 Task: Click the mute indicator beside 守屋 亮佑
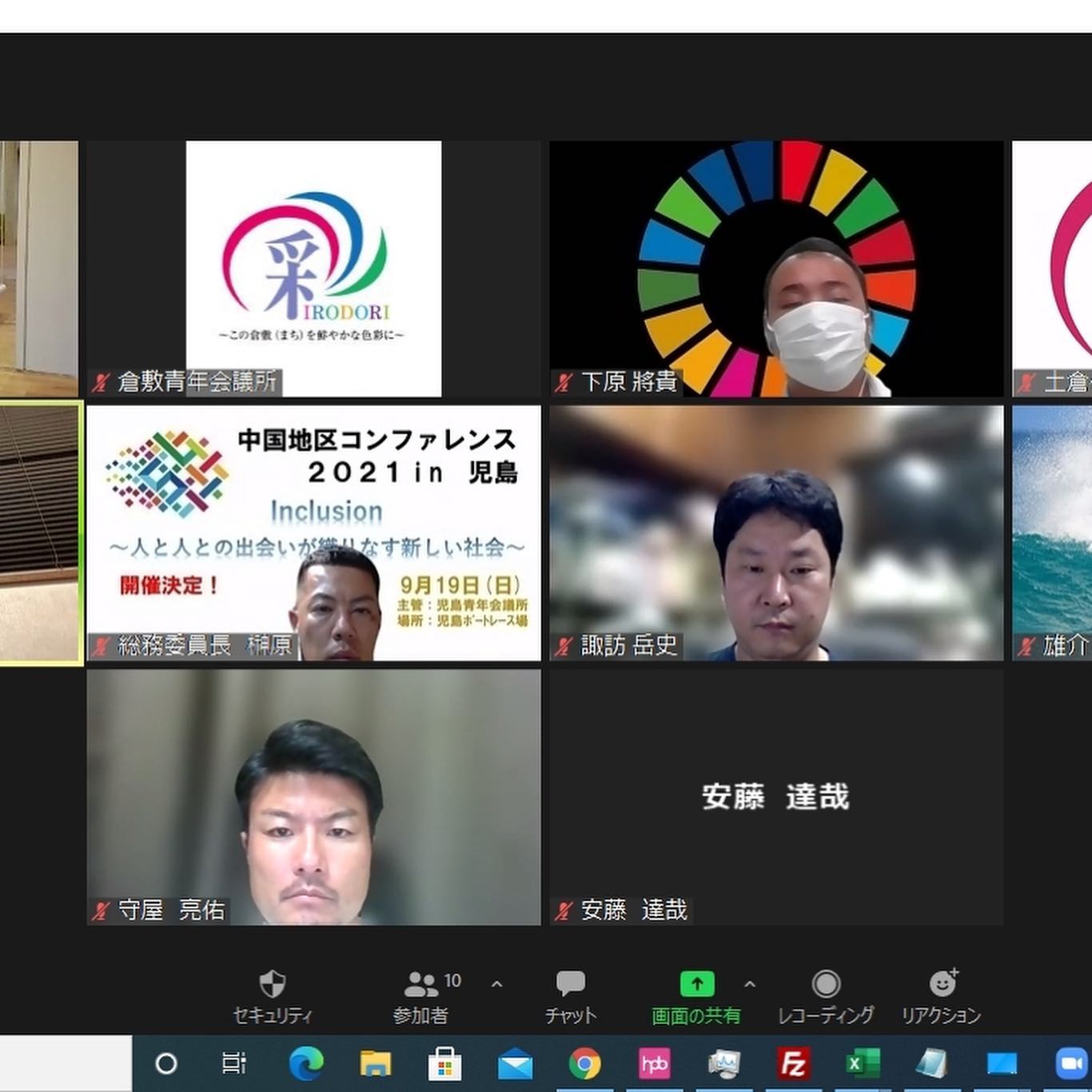click(101, 911)
